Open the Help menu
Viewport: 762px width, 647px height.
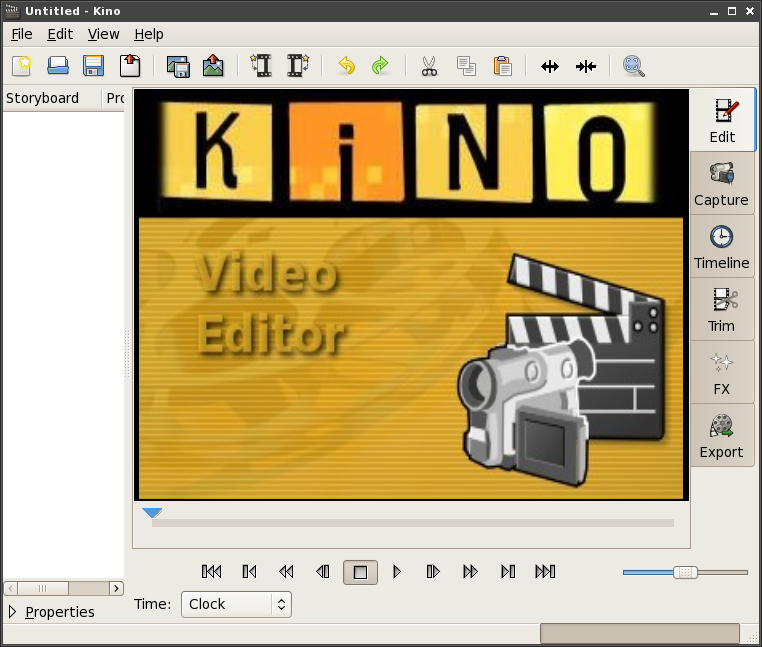pyautogui.click(x=149, y=34)
